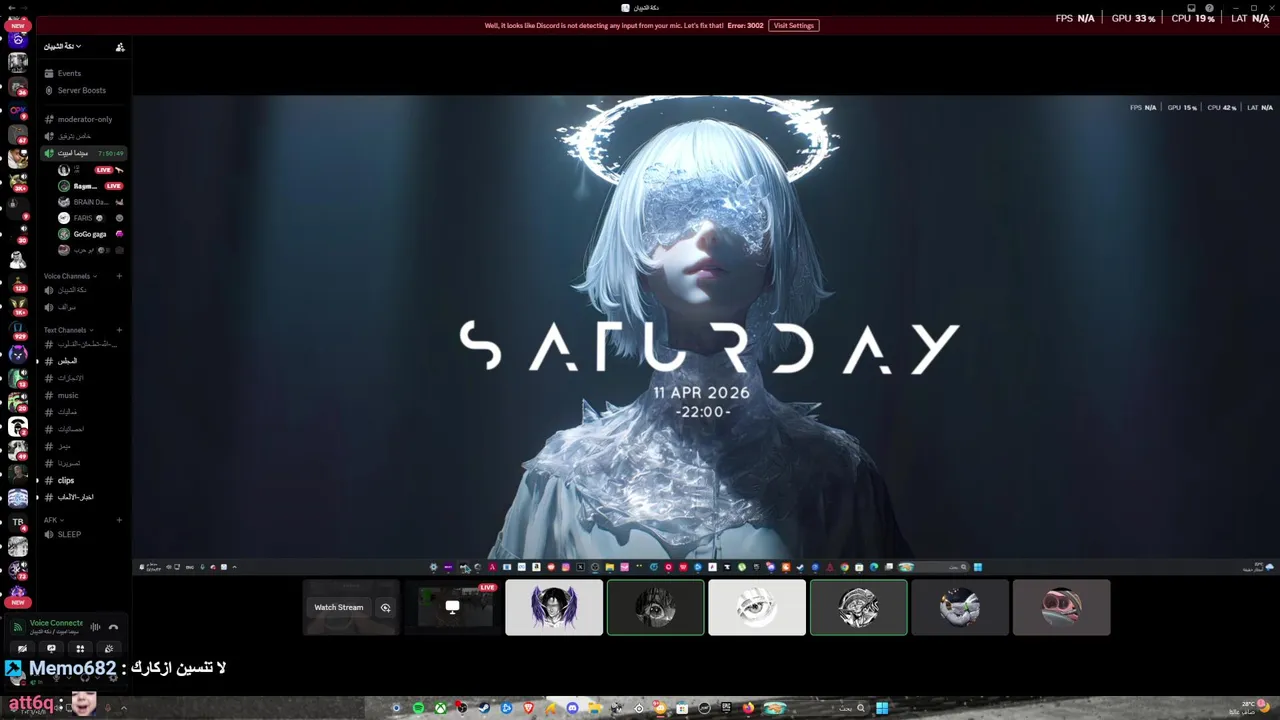
Task: Open Brave browser from the taskbar
Action: (x=528, y=708)
